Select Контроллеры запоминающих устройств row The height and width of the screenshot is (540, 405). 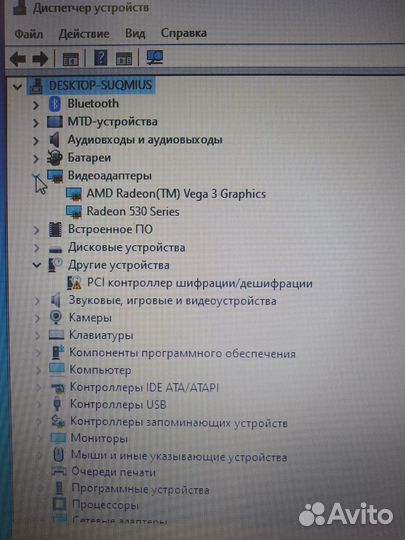click(x=179, y=423)
